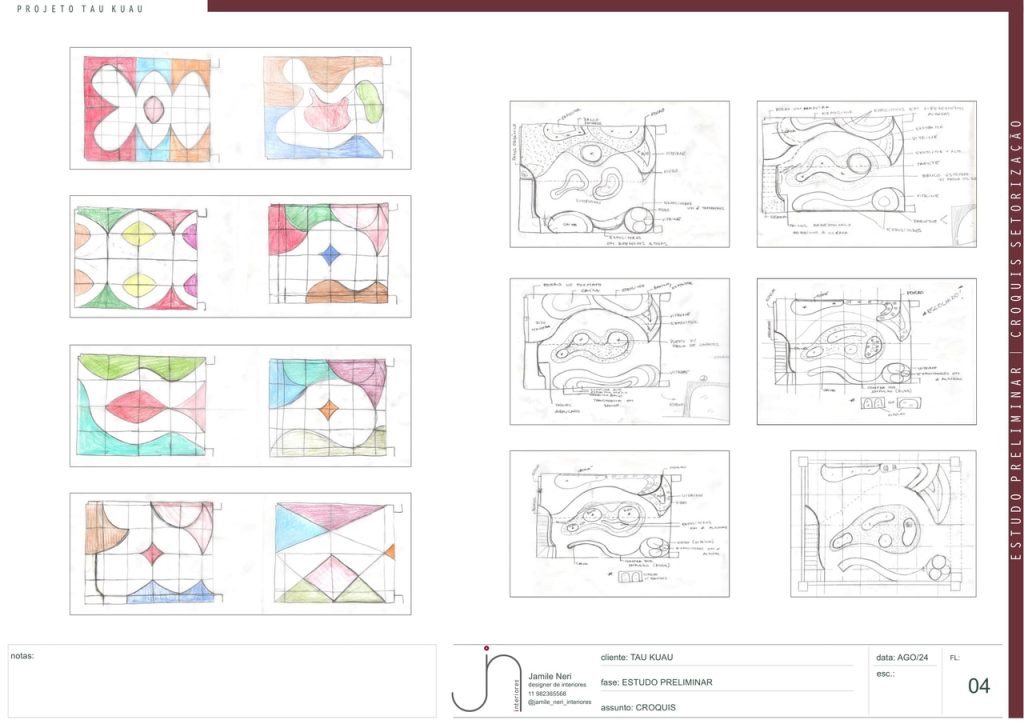Image resolution: width=1024 pixels, height=724 pixels.
Task: Select the colored sketch with green oval blob
Action: [323, 107]
